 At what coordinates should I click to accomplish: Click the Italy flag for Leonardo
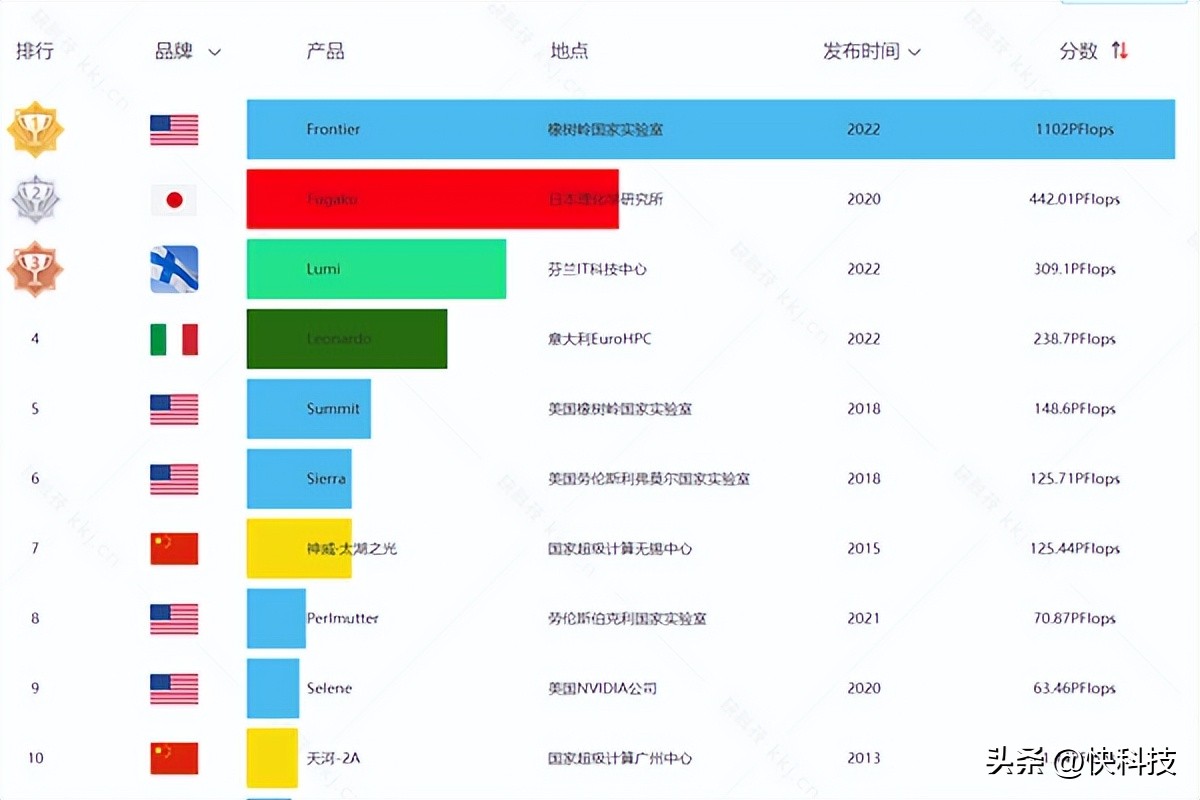(x=173, y=339)
